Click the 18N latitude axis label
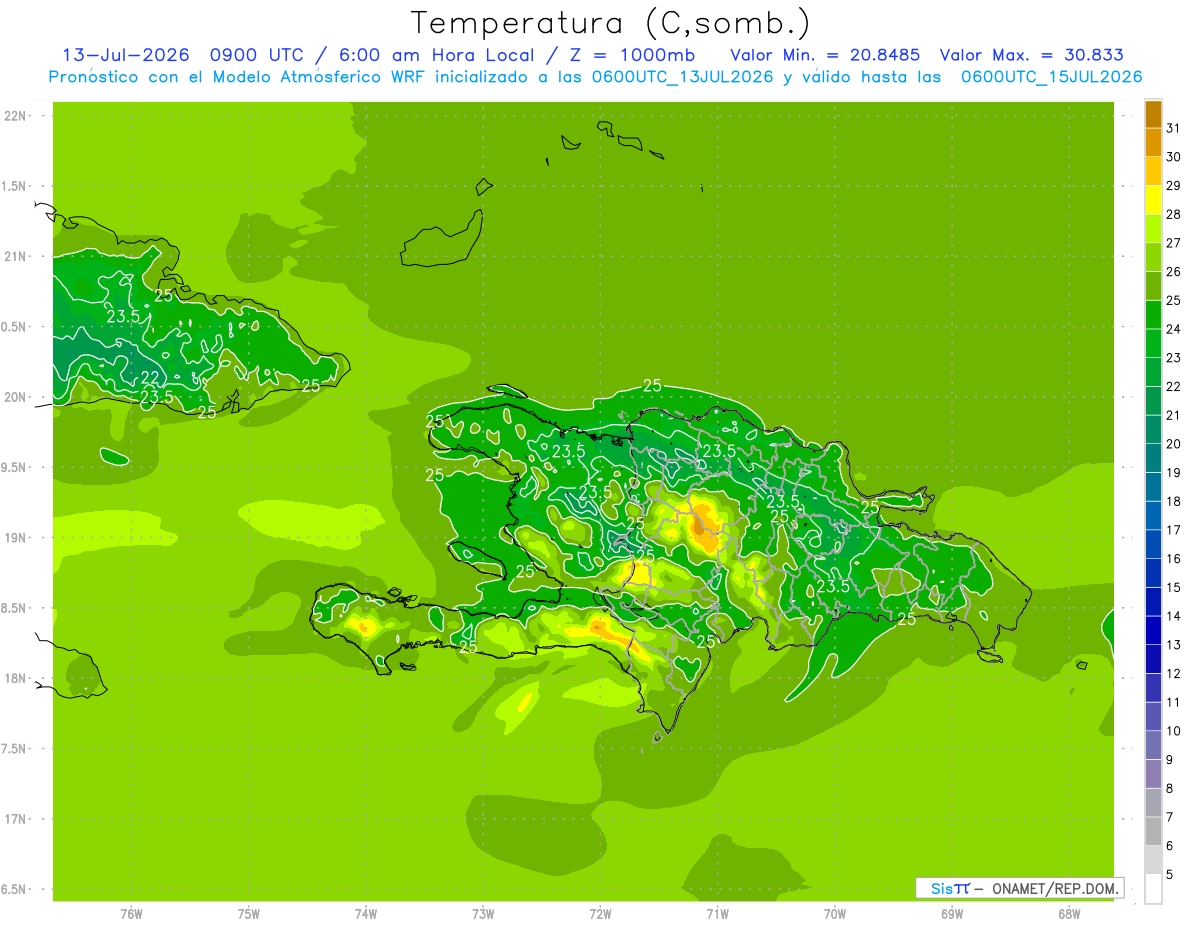The width and height of the screenshot is (1200, 927). click(x=17, y=678)
